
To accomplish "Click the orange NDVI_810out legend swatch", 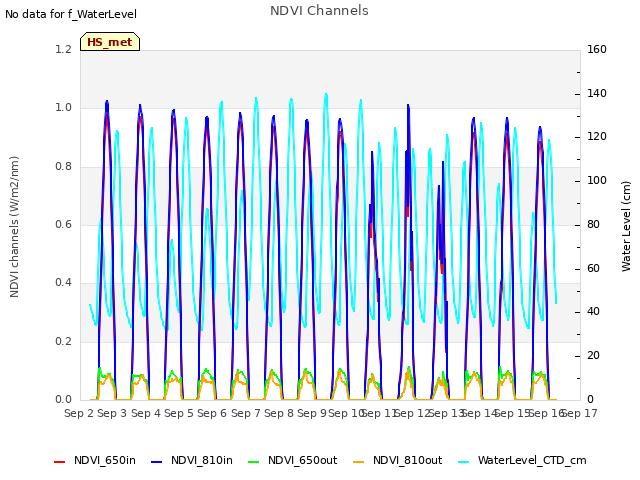I will pos(358,462).
